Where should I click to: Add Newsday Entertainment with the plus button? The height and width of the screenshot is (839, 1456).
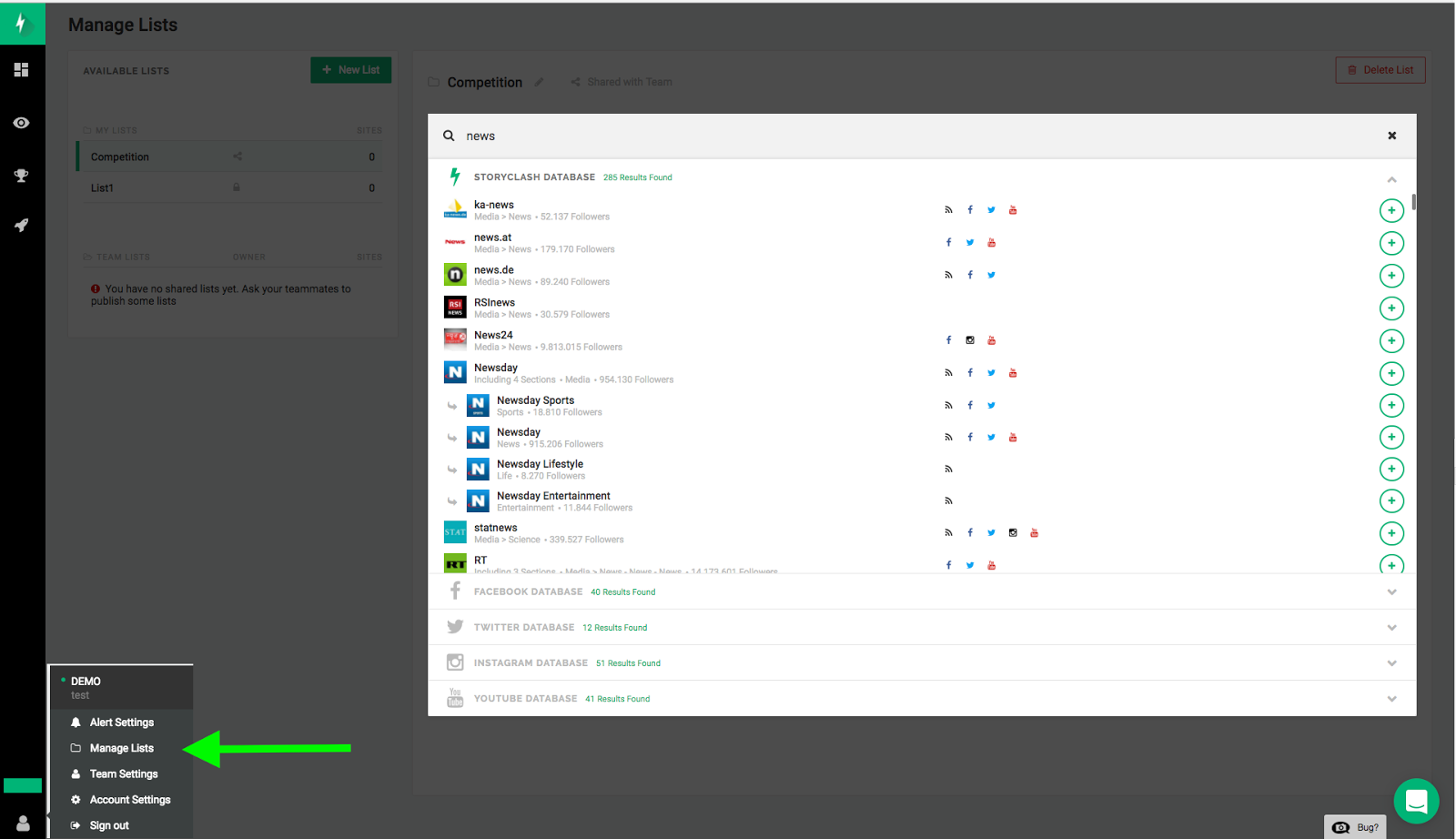pyautogui.click(x=1391, y=500)
